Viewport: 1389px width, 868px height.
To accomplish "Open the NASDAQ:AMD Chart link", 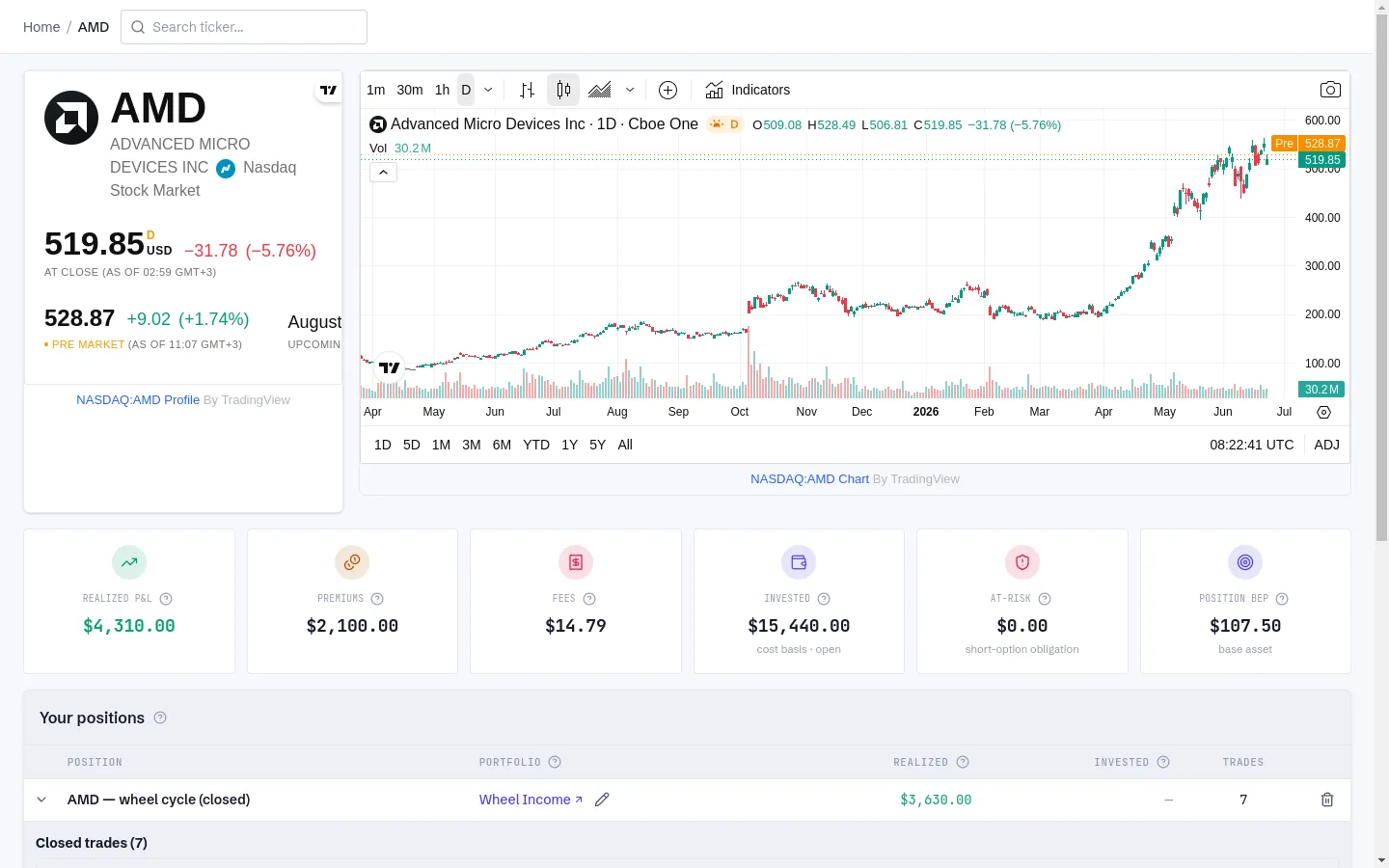I will click(810, 479).
